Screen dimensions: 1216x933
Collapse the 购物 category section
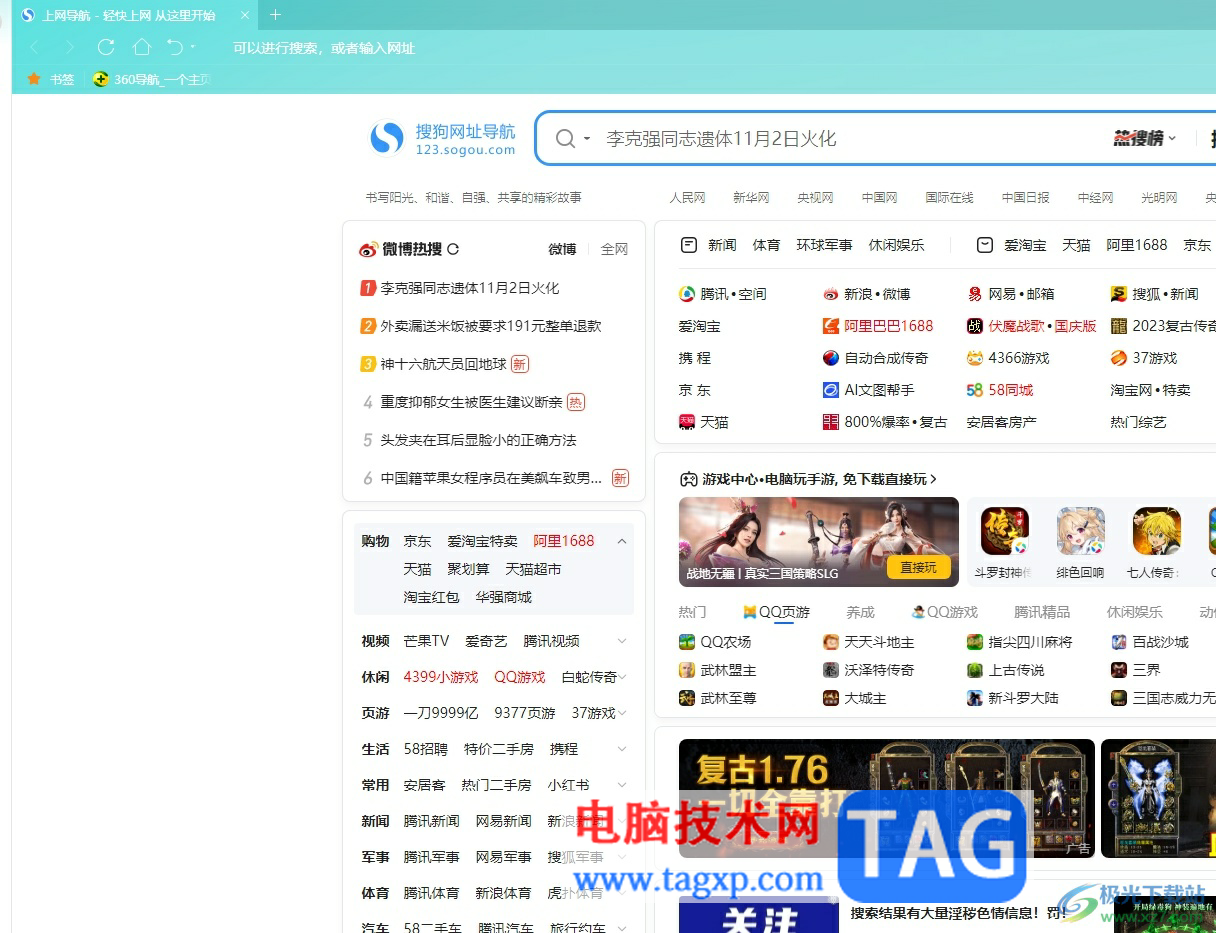[622, 541]
